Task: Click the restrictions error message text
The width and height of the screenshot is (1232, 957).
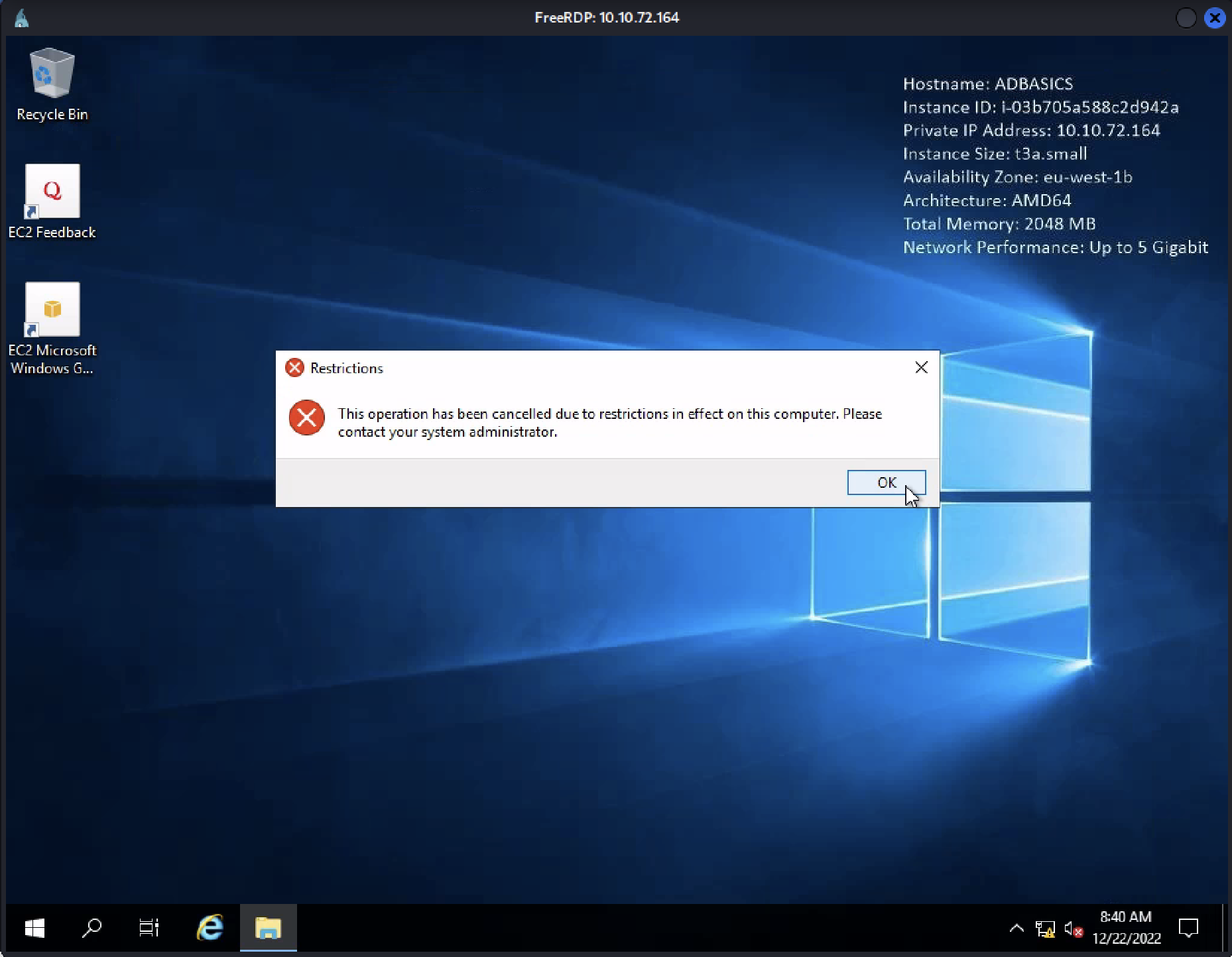Action: [x=610, y=423]
